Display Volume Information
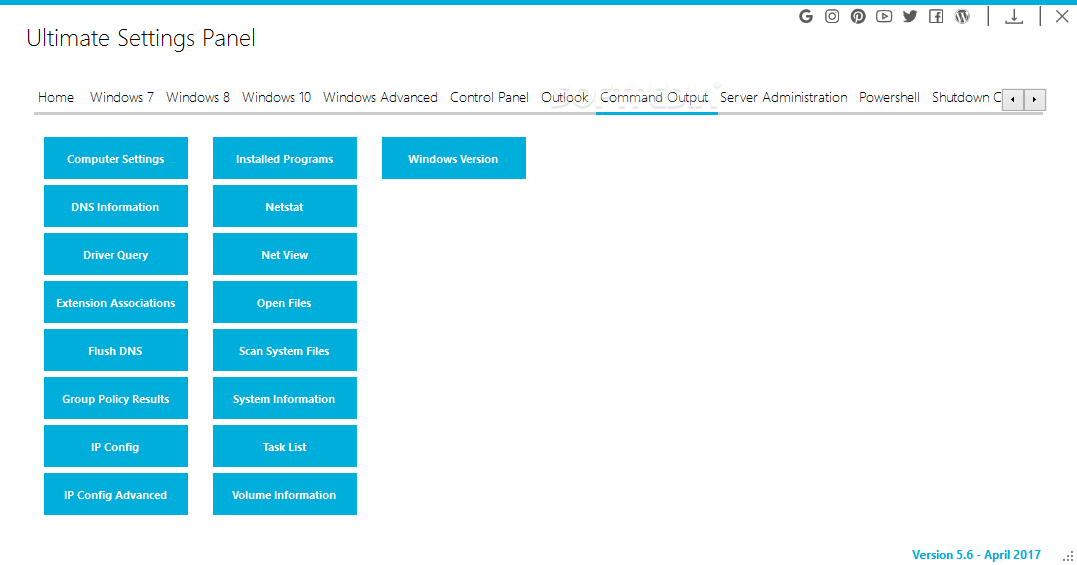 point(284,494)
